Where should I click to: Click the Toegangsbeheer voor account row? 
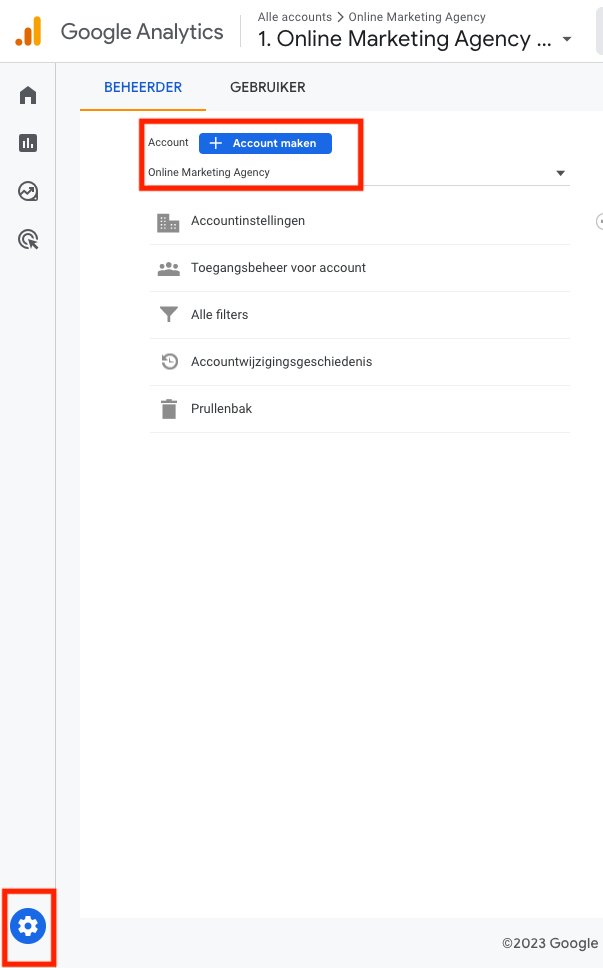[x=278, y=267]
